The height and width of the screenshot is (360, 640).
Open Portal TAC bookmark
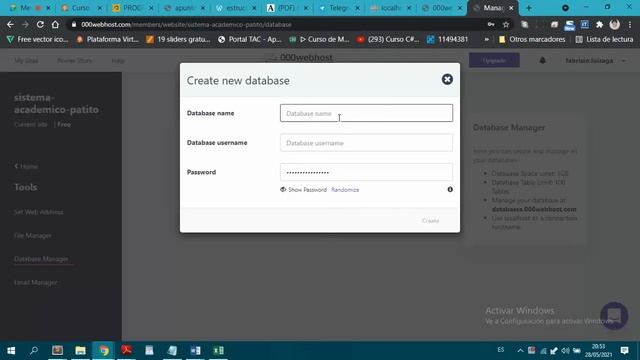[x=250, y=39]
